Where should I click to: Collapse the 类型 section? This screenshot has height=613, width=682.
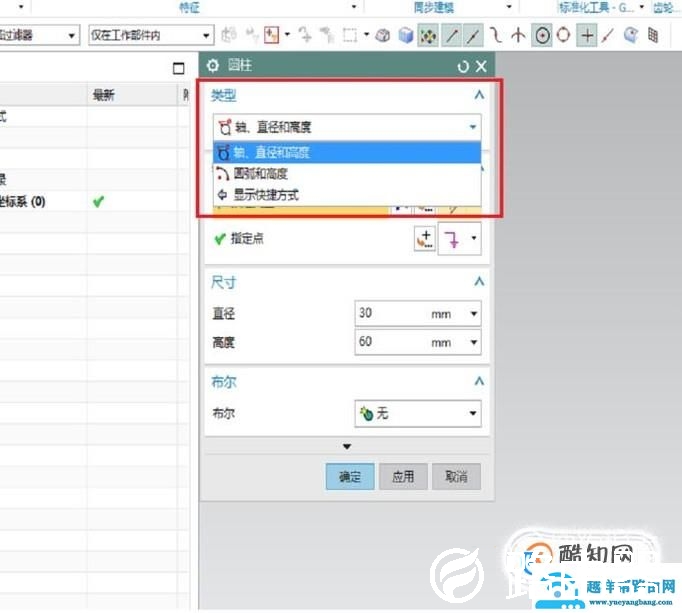(x=479, y=95)
